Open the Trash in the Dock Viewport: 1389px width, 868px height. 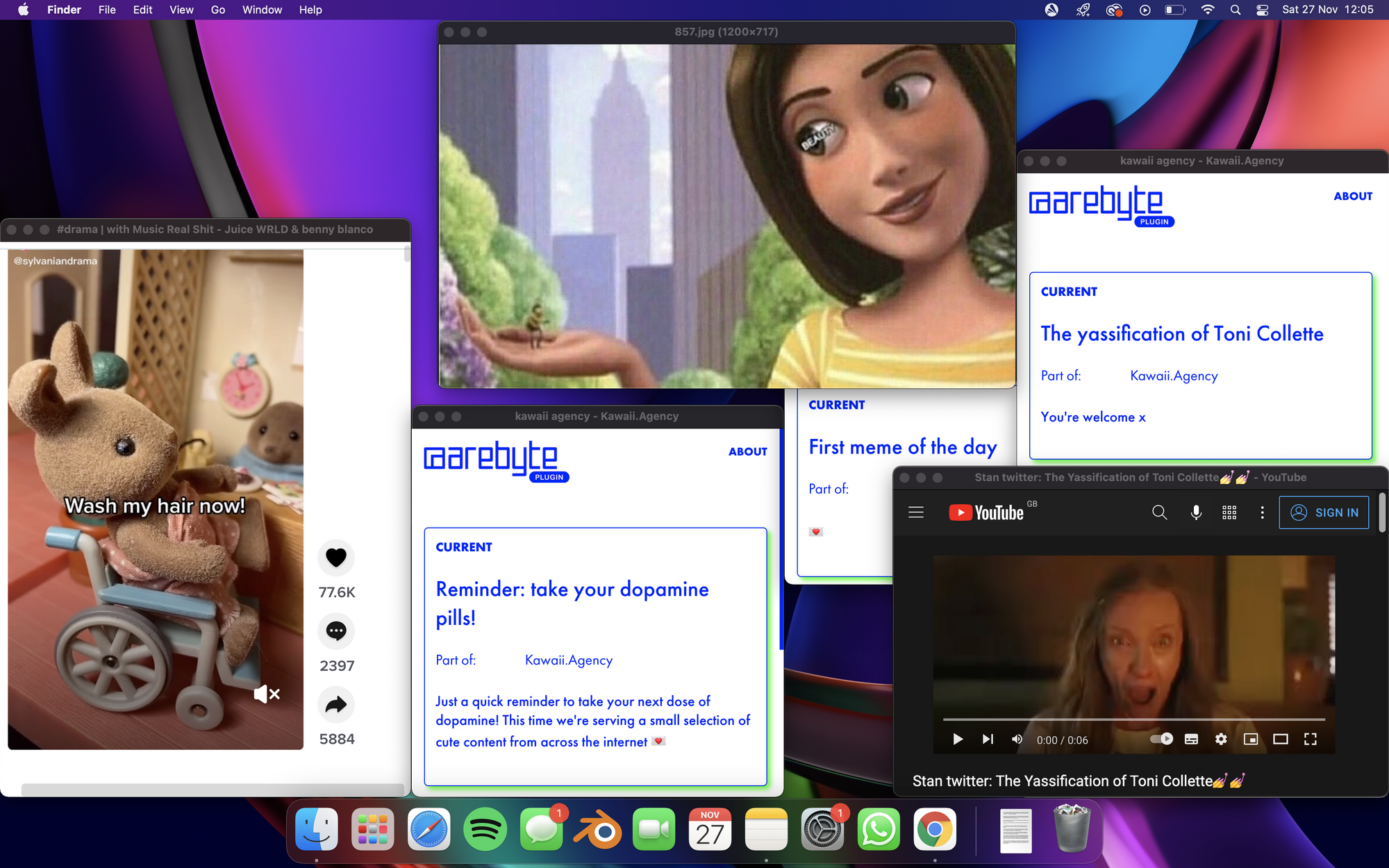coord(1072,829)
